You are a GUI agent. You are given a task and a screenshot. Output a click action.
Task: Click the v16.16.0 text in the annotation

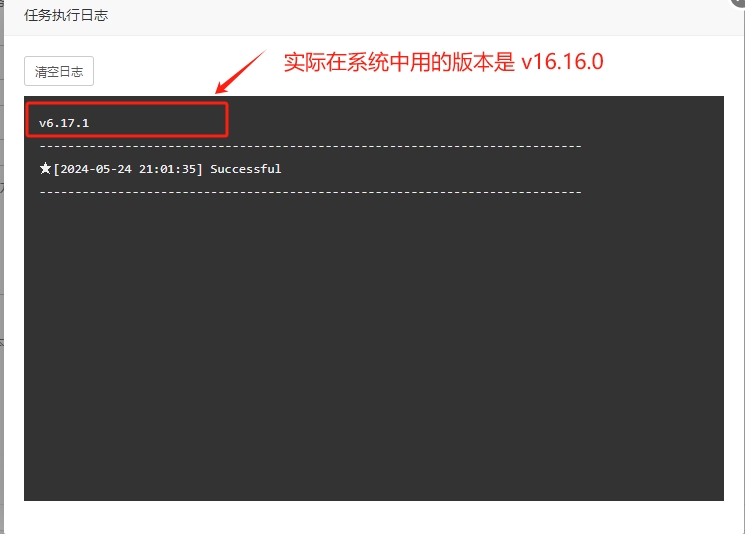562,62
